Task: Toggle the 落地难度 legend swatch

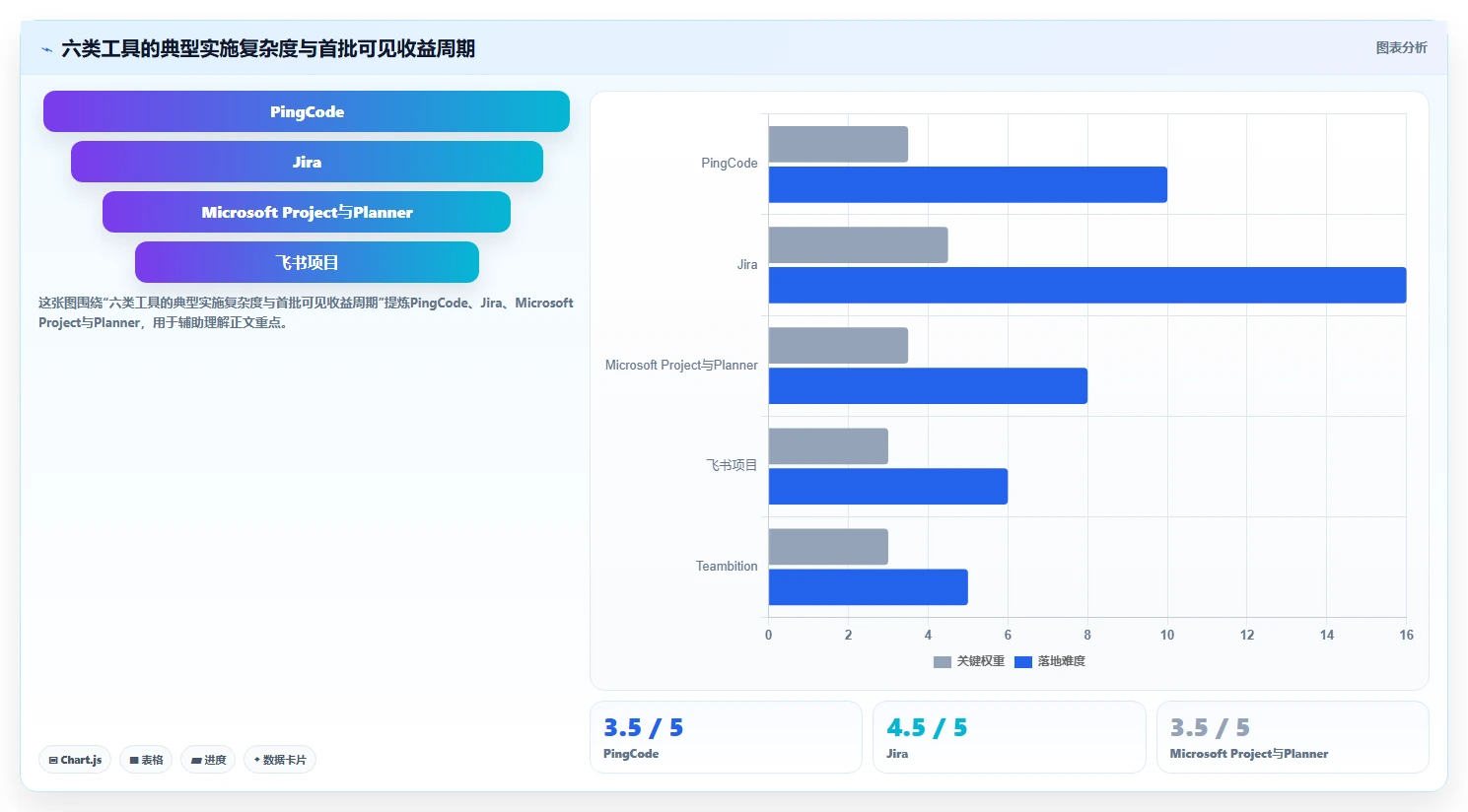Action: pos(1023,661)
